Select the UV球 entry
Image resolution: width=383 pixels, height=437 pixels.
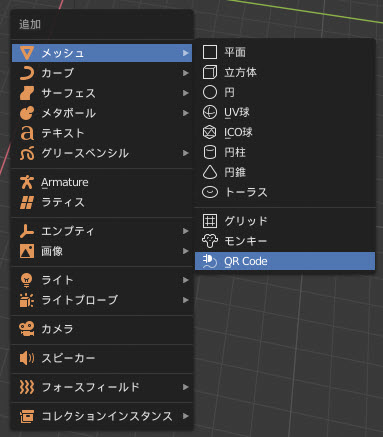(x=285, y=112)
